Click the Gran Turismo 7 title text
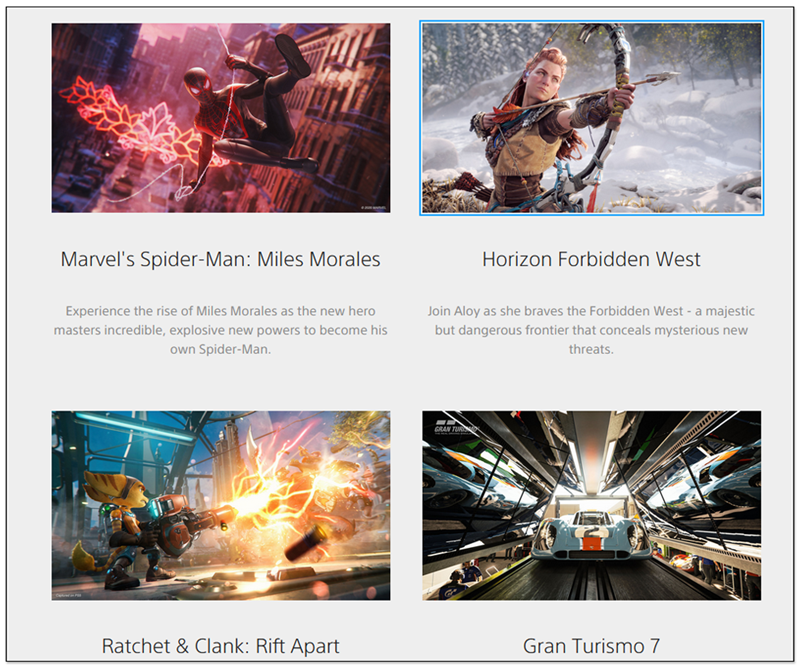The image size is (800, 669). (x=591, y=645)
